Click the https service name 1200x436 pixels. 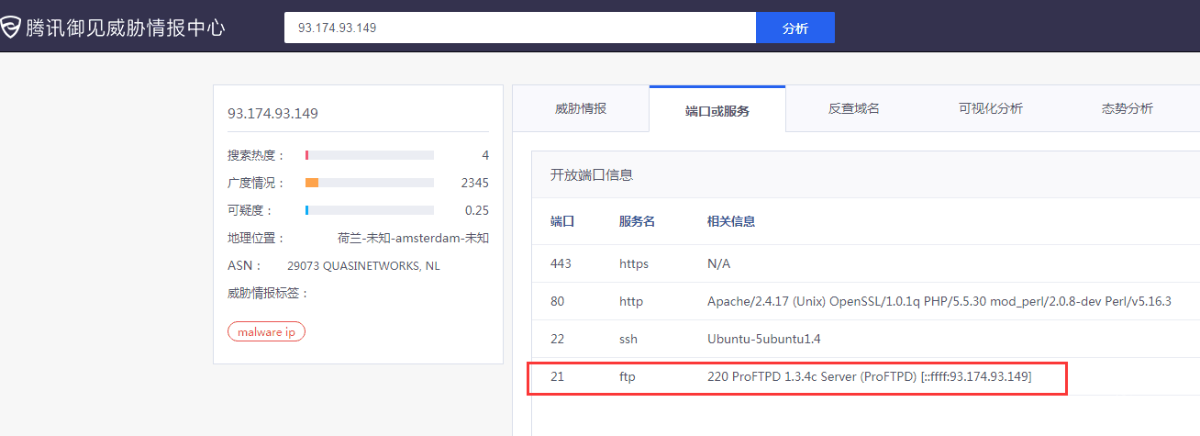[x=634, y=264]
